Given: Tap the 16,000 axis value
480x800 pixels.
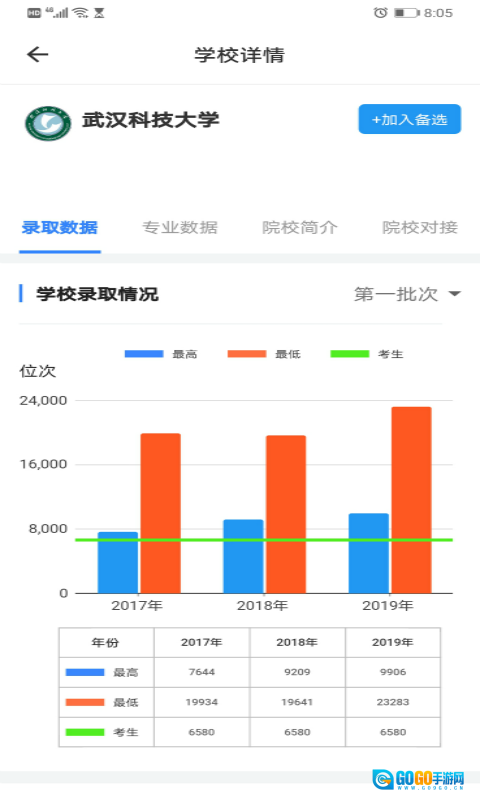Looking at the screenshot, I should pyautogui.click(x=43, y=464).
